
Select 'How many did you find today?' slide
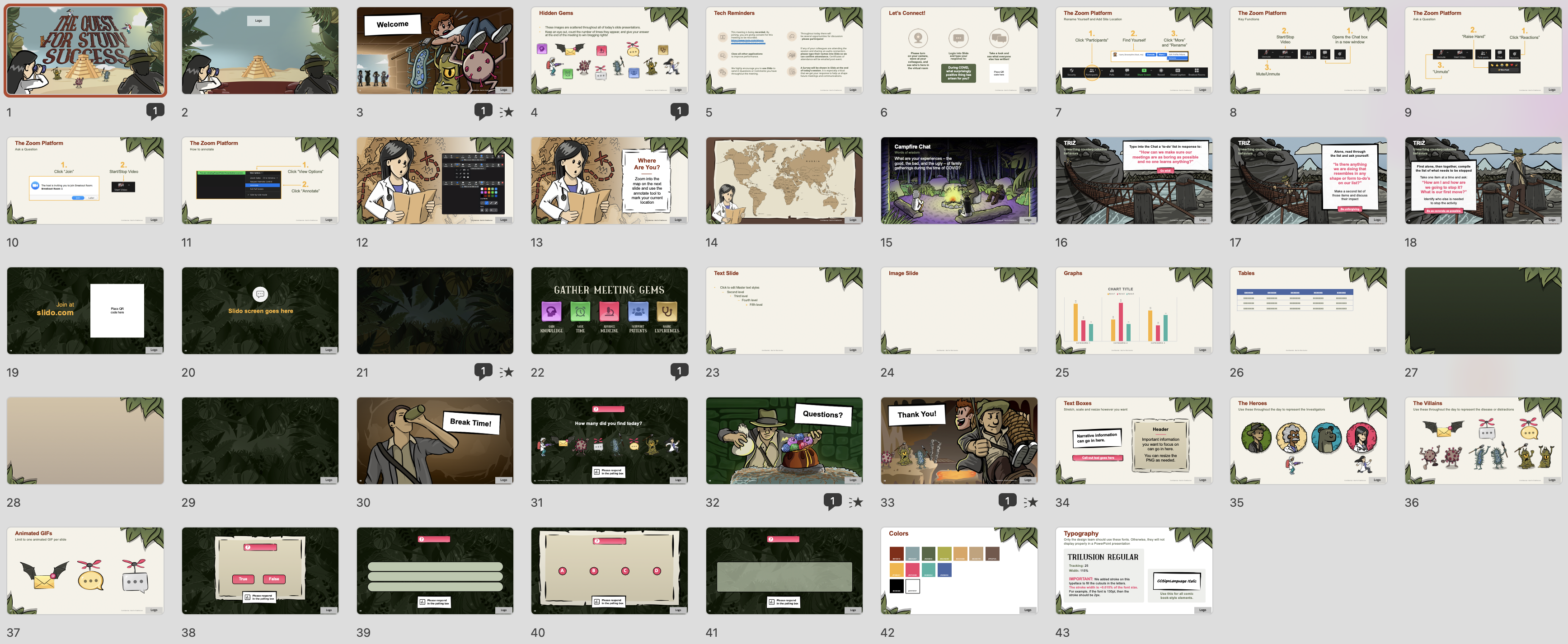coord(609,441)
